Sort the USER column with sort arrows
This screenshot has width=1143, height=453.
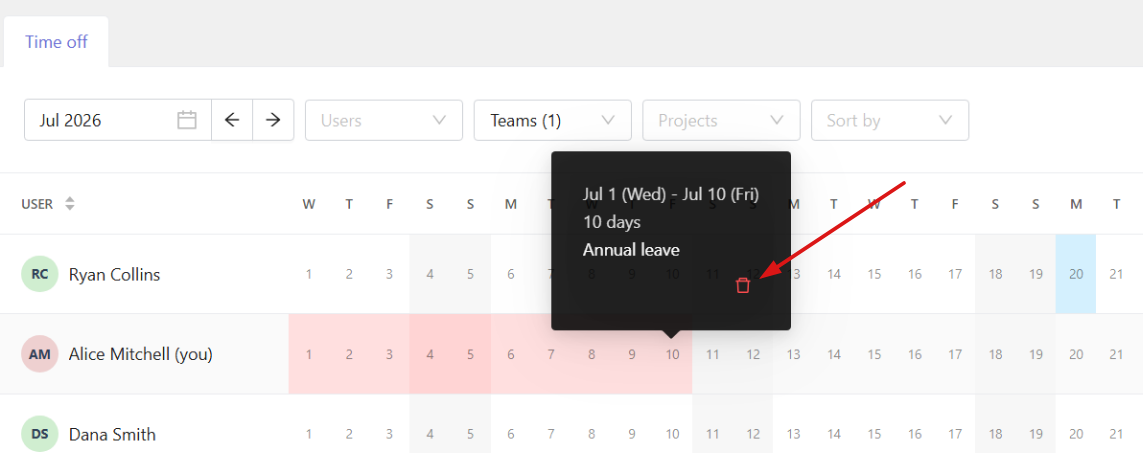coord(69,204)
